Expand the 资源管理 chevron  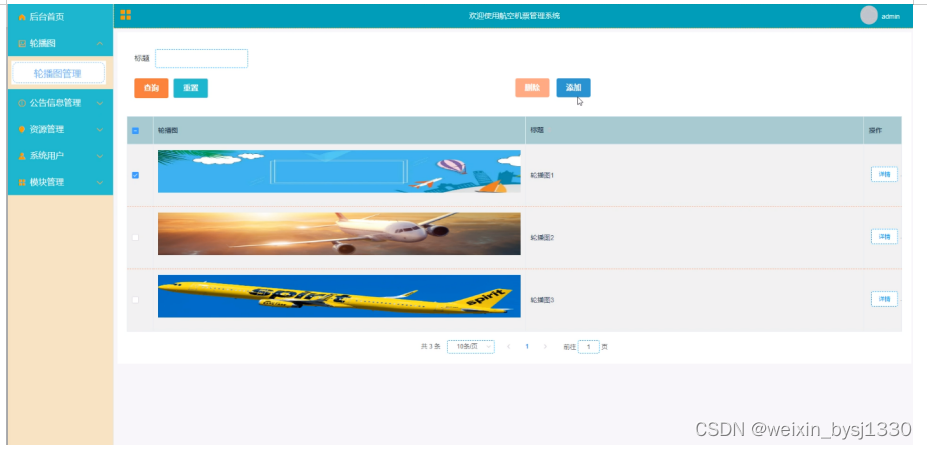(100, 130)
